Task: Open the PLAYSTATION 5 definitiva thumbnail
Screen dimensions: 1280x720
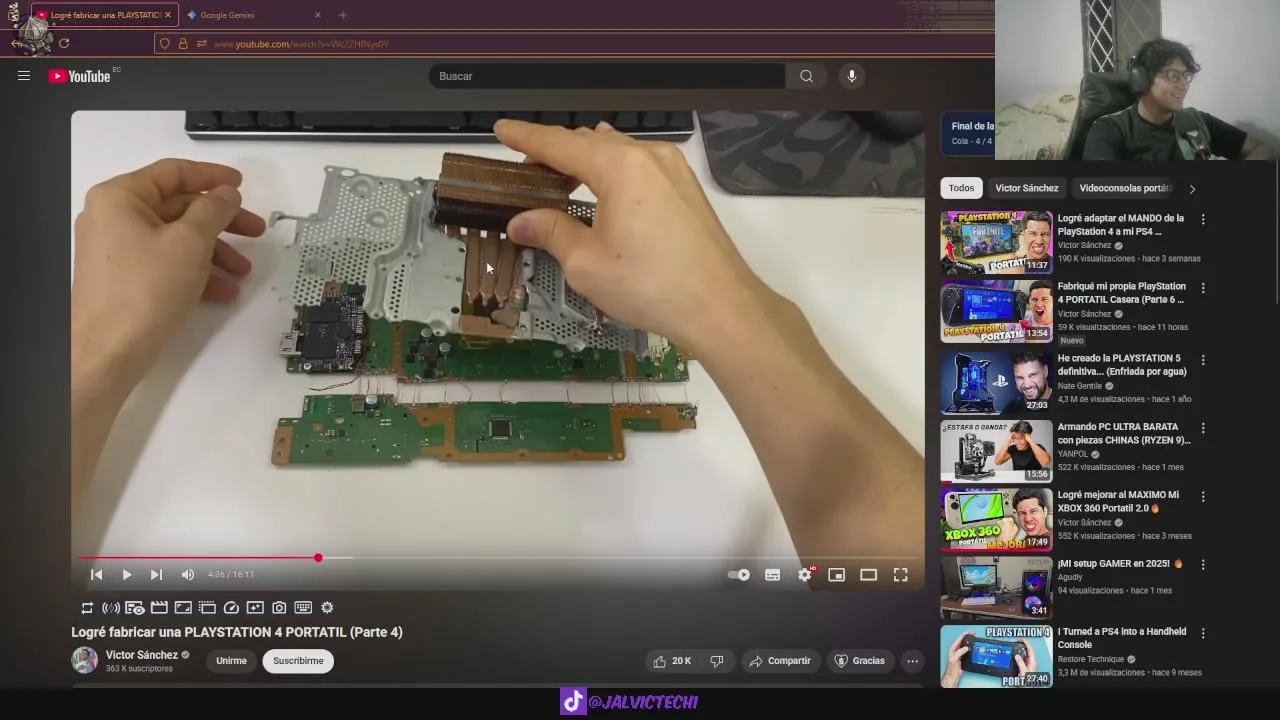Action: (996, 382)
